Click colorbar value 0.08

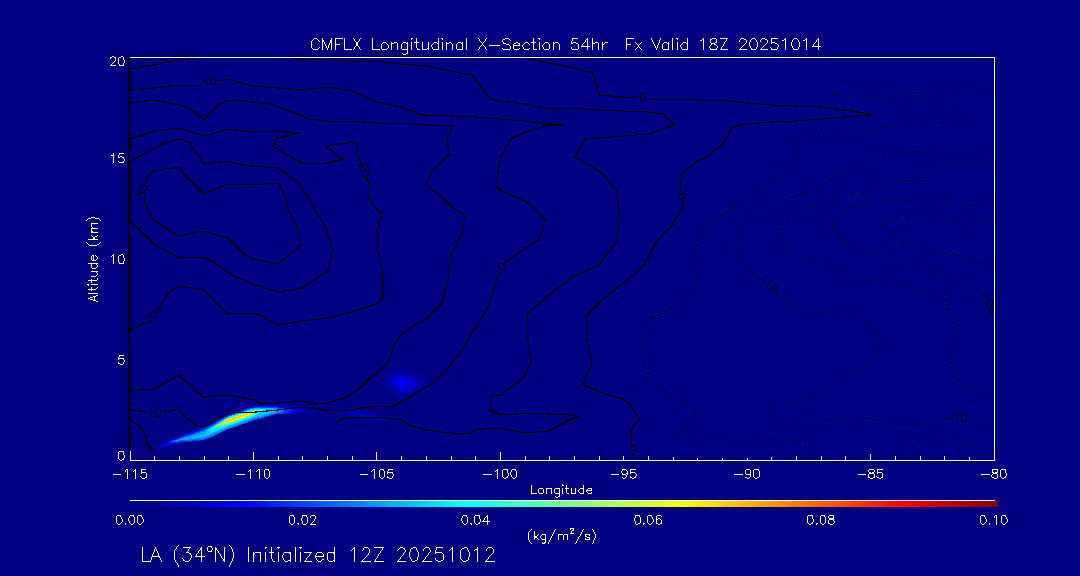point(821,520)
